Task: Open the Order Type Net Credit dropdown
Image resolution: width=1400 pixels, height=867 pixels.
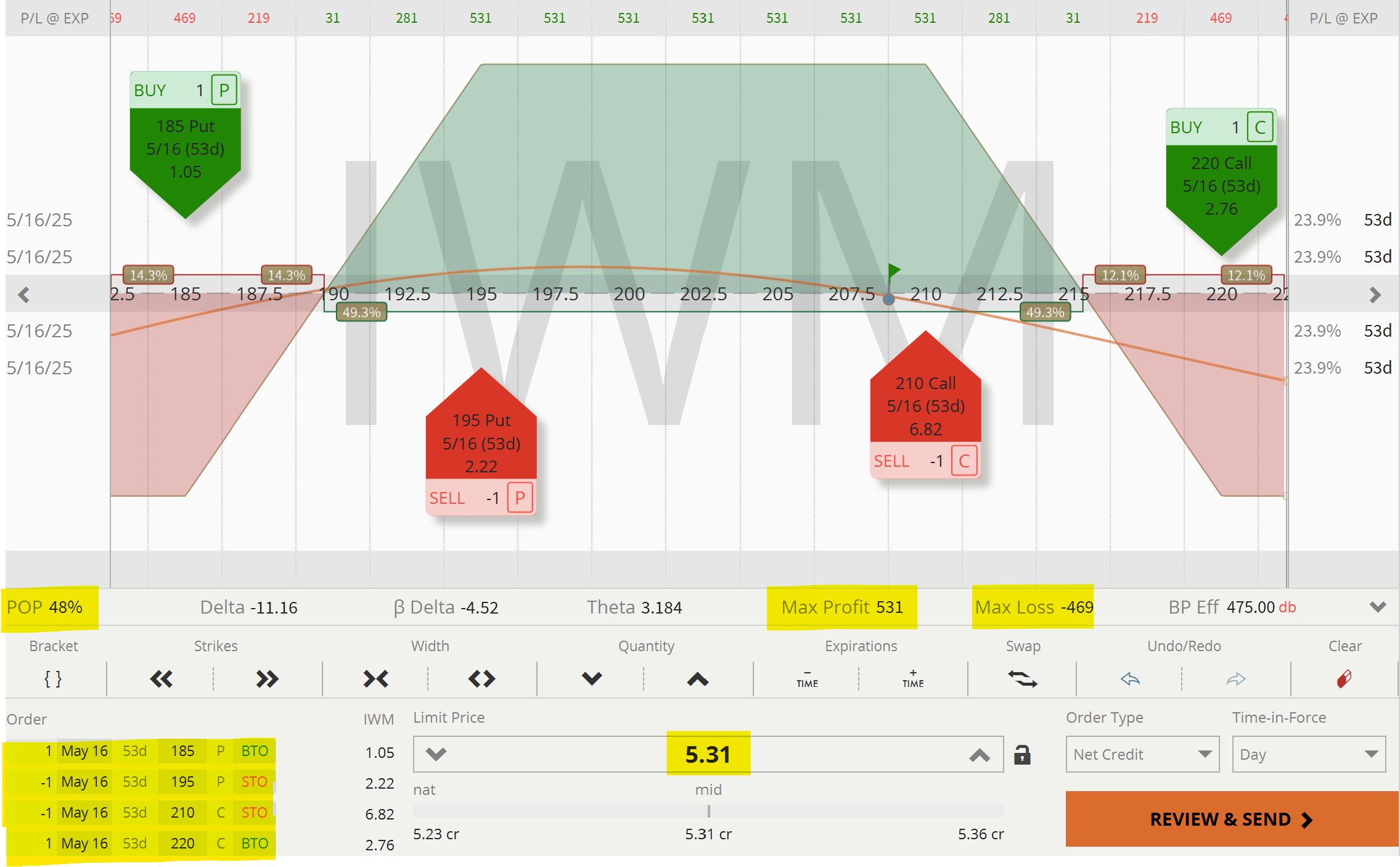Action: click(x=1142, y=754)
